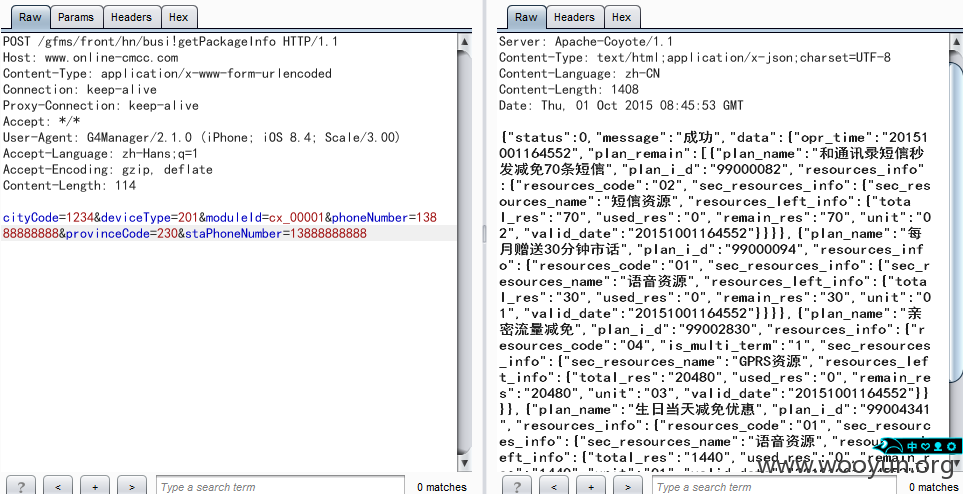This screenshot has height=494, width=963.
Task: Click the response search next match button
Action: (628, 486)
